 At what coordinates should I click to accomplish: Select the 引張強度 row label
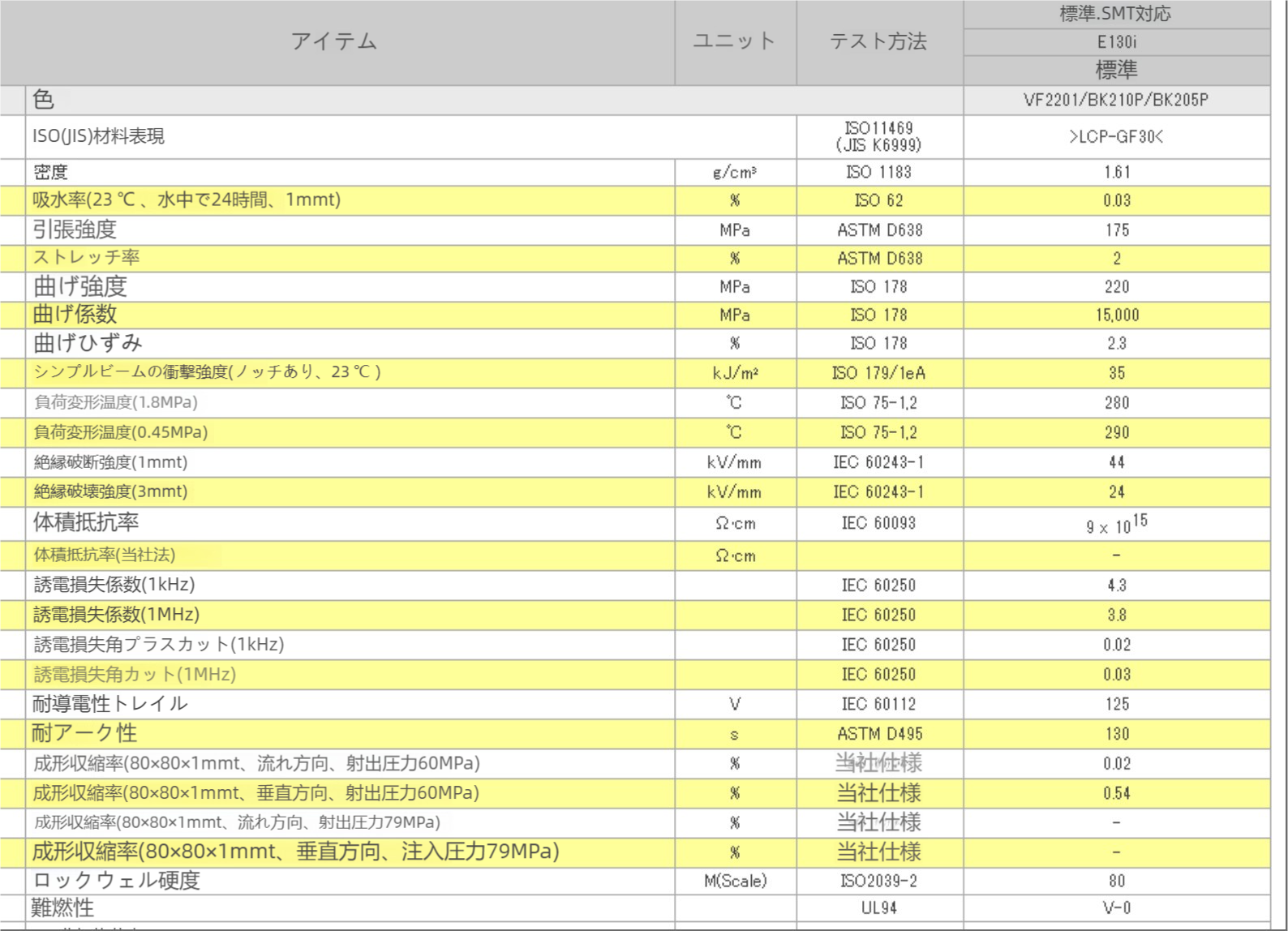tap(75, 230)
